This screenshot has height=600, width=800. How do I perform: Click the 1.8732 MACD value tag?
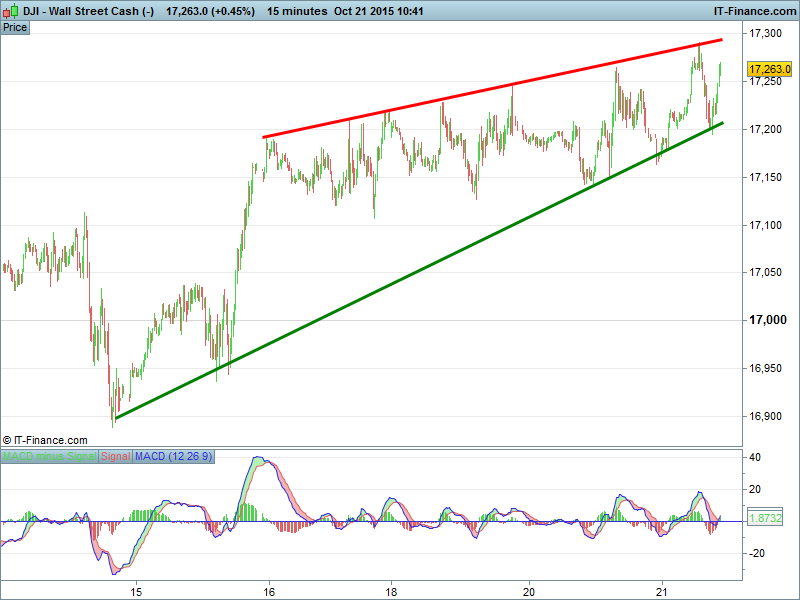pos(765,519)
